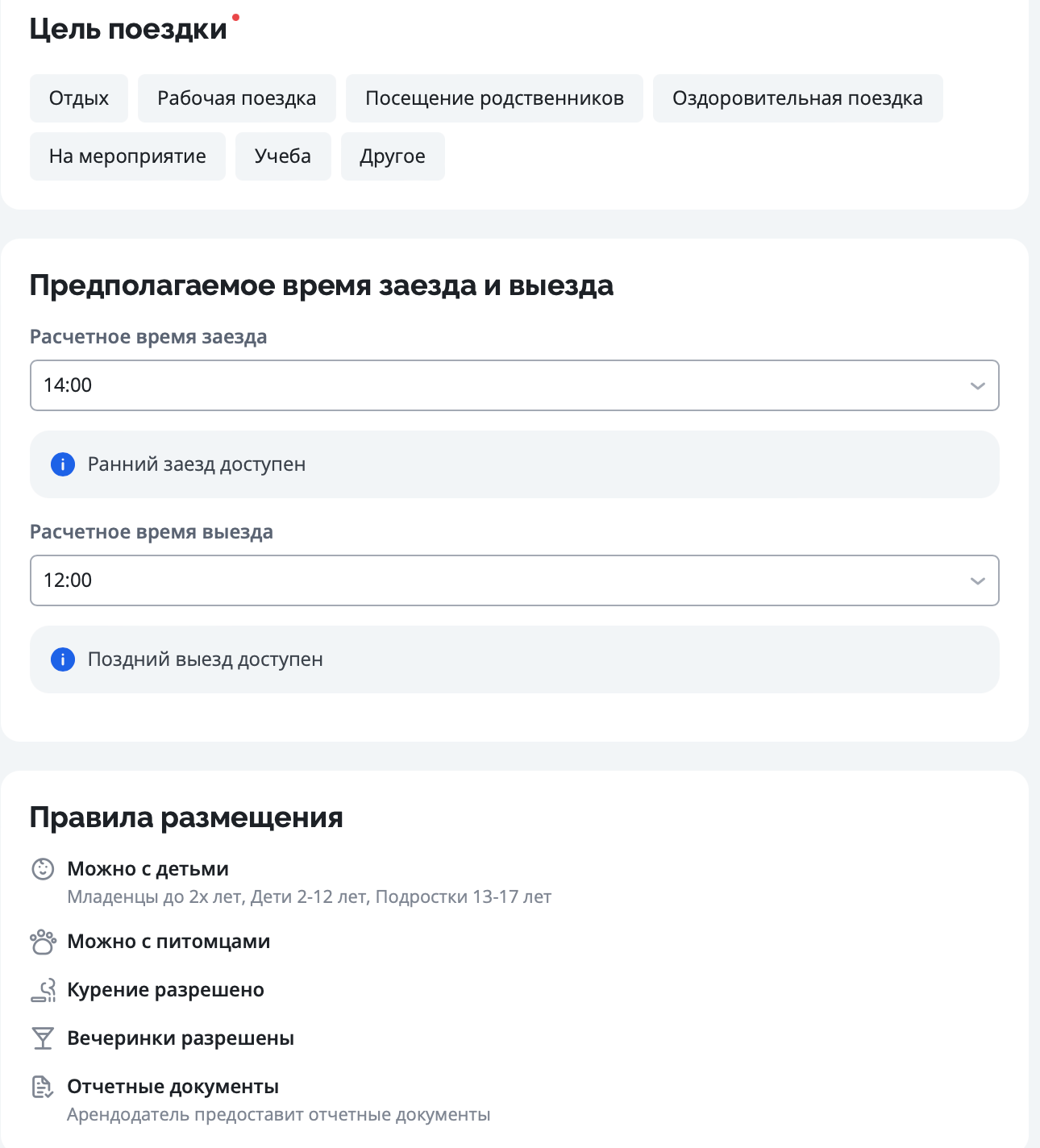Select "Оздоровительная поездка" option

pyautogui.click(x=797, y=98)
